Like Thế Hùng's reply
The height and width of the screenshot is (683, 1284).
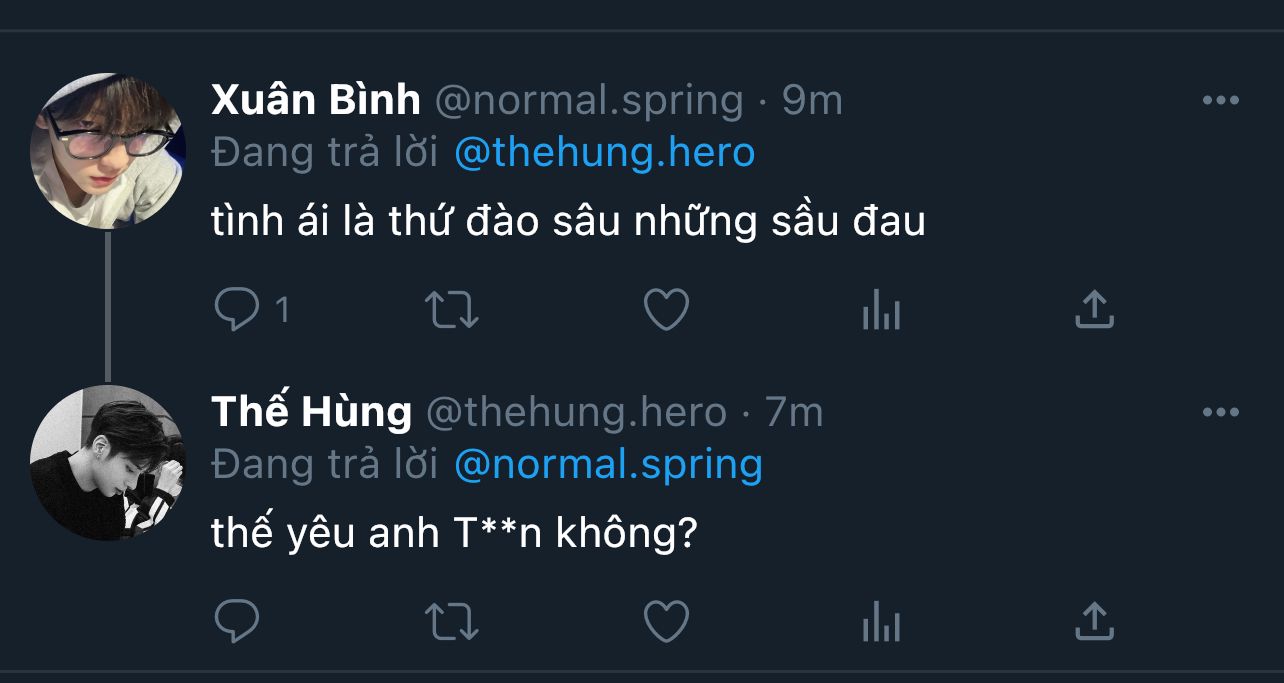tap(666, 621)
